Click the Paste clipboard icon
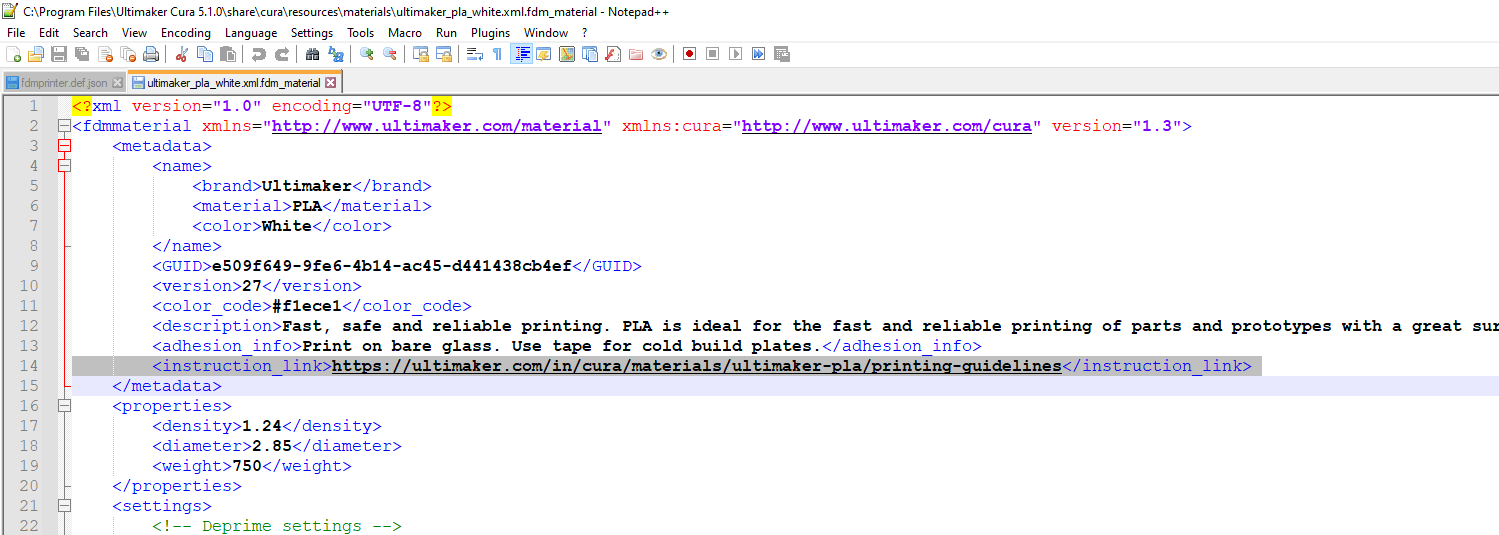1499x535 pixels. click(228, 54)
